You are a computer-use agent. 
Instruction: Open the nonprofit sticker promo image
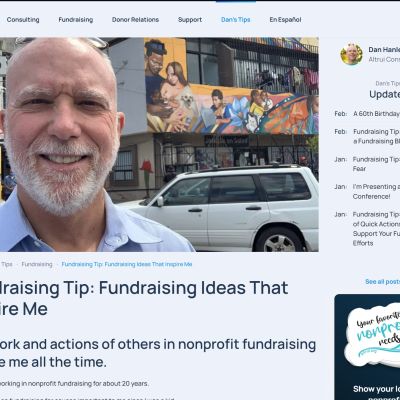pos(372,338)
